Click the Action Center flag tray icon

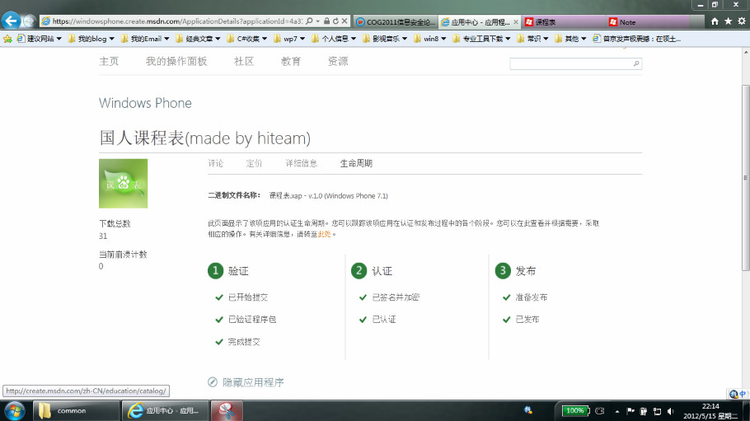[630, 411]
